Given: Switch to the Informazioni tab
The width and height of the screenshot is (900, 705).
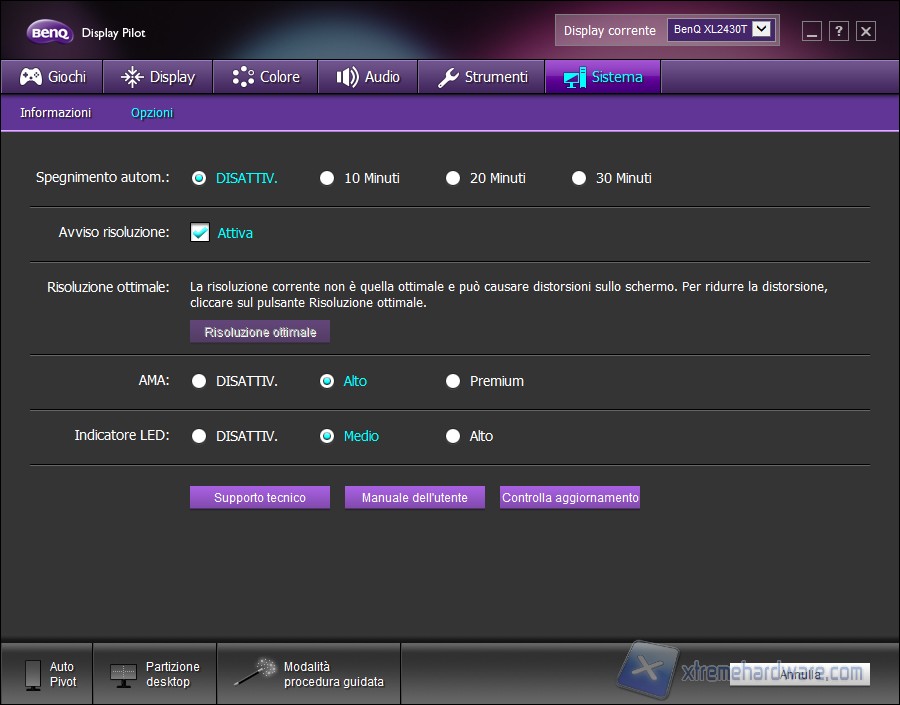Looking at the screenshot, I should click(54, 113).
